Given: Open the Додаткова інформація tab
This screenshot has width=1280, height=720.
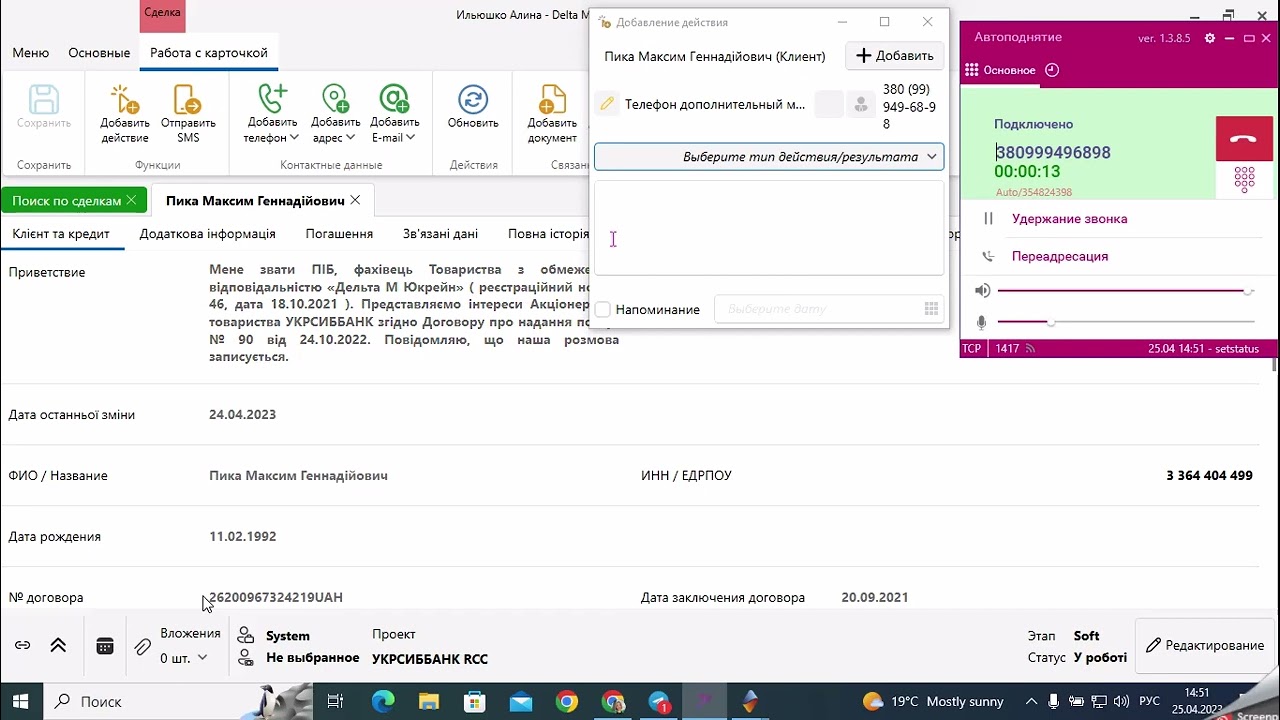Looking at the screenshot, I should [x=207, y=233].
